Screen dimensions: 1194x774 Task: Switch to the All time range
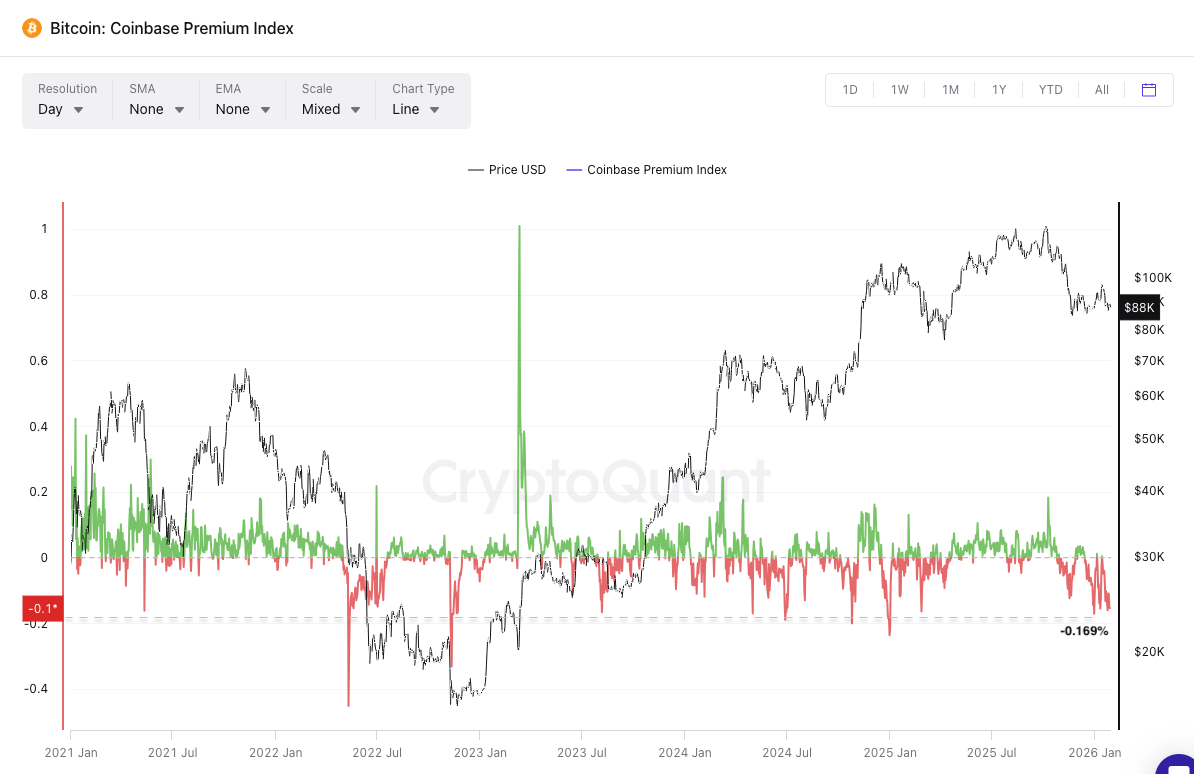(1101, 89)
